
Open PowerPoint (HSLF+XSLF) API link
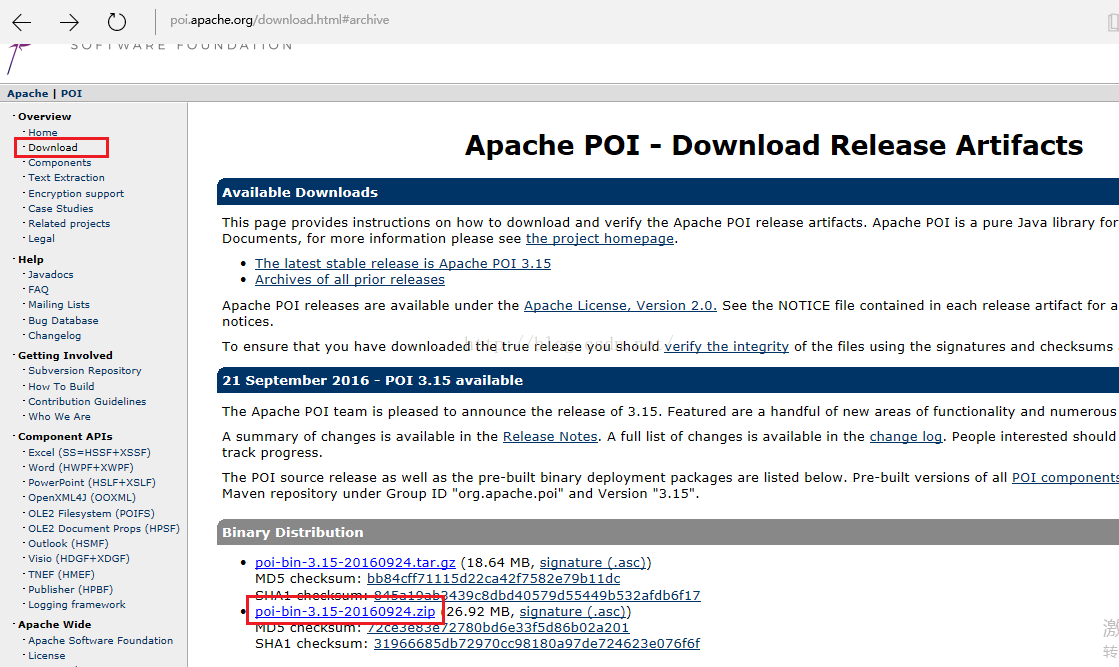[91, 483]
